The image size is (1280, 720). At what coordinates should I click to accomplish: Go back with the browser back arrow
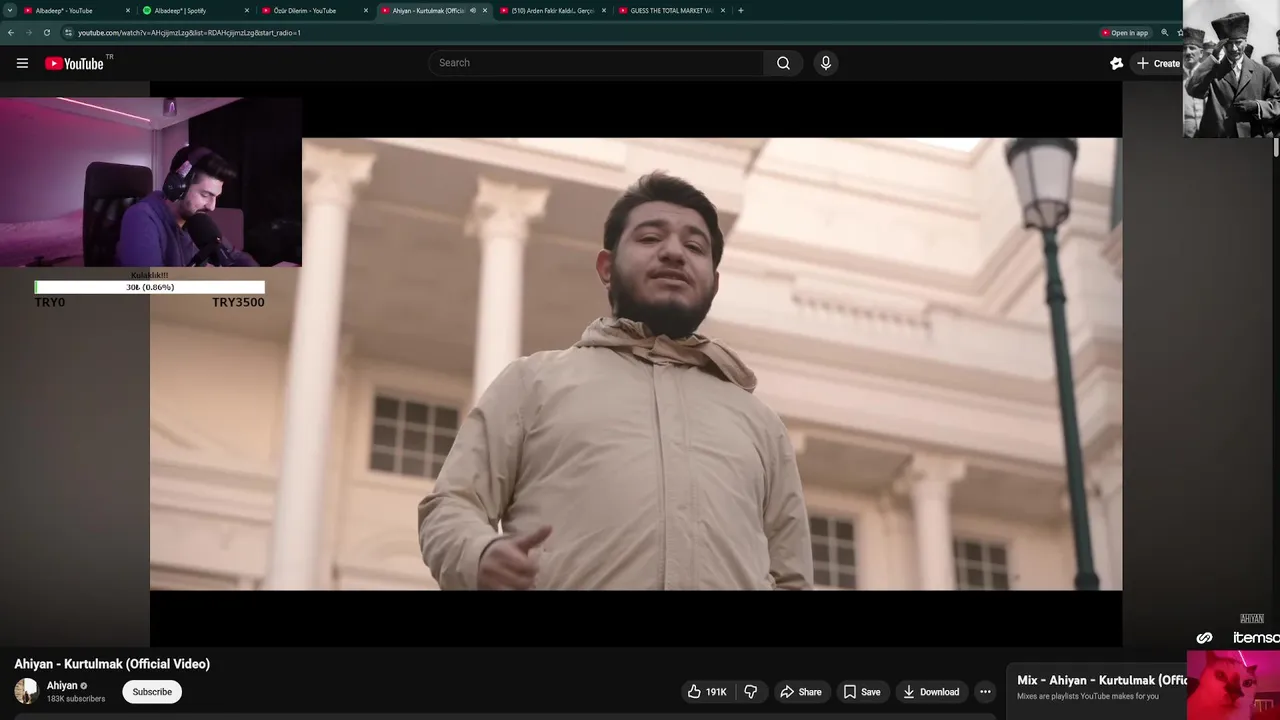[11, 33]
